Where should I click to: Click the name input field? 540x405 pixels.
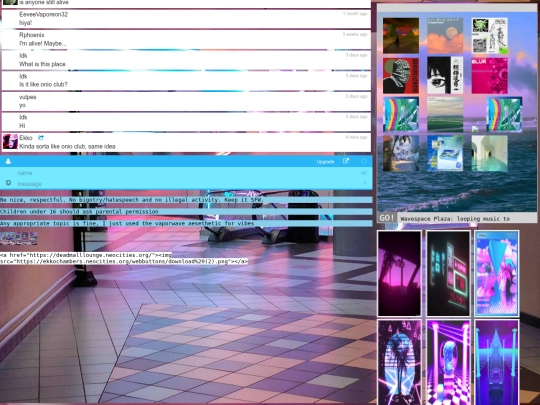186,173
